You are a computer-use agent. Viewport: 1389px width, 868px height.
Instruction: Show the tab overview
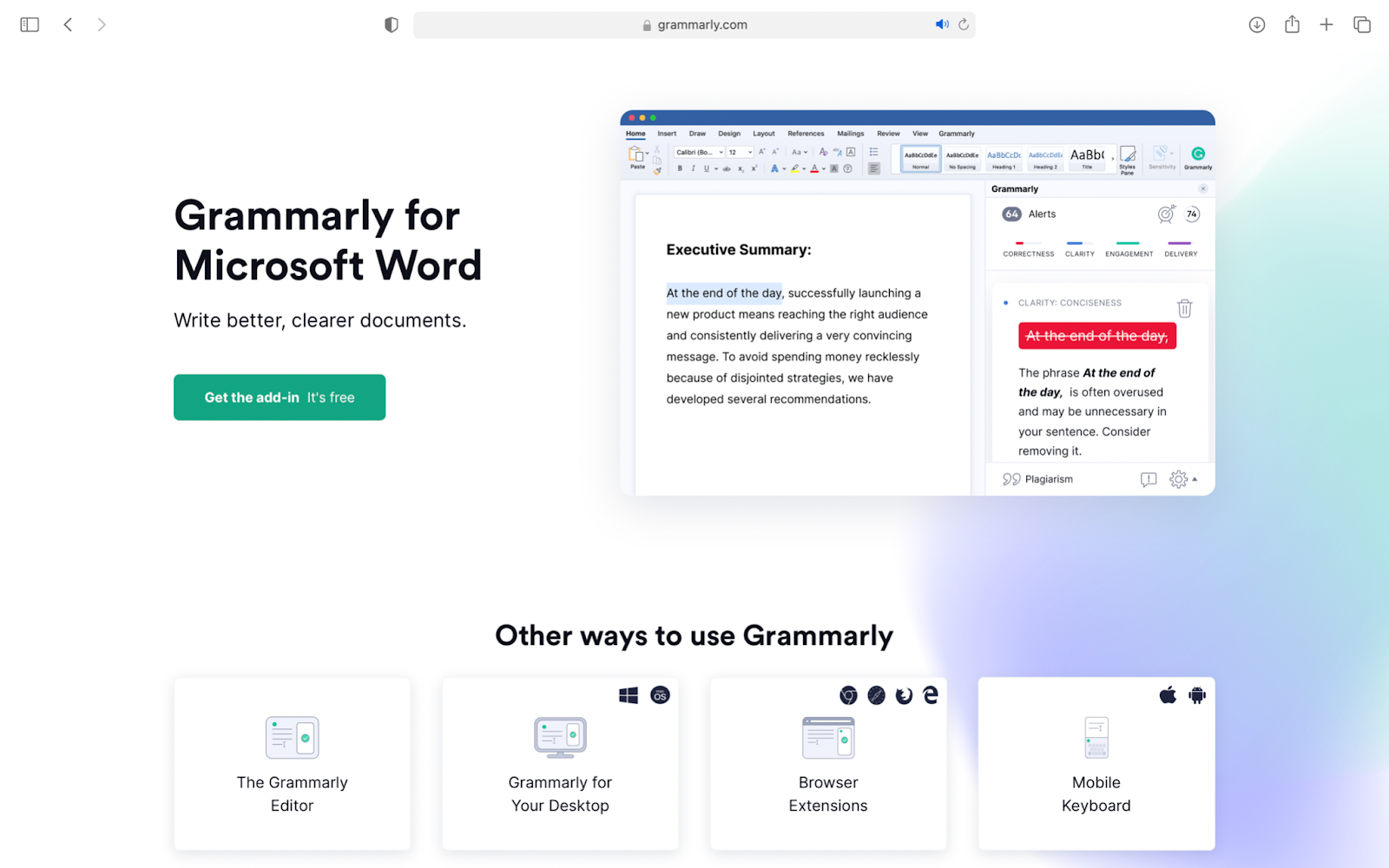click(1362, 24)
